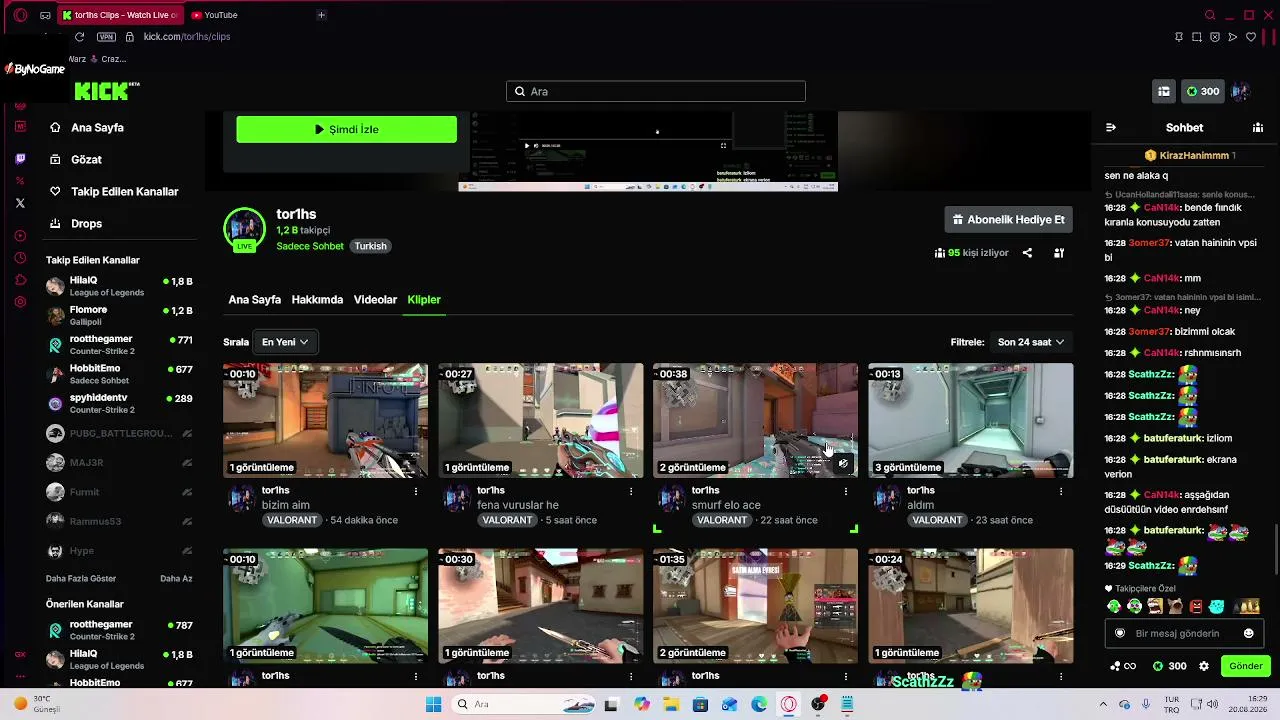
Task: Open the HilalQ channel in followed list
Action: click(120, 286)
